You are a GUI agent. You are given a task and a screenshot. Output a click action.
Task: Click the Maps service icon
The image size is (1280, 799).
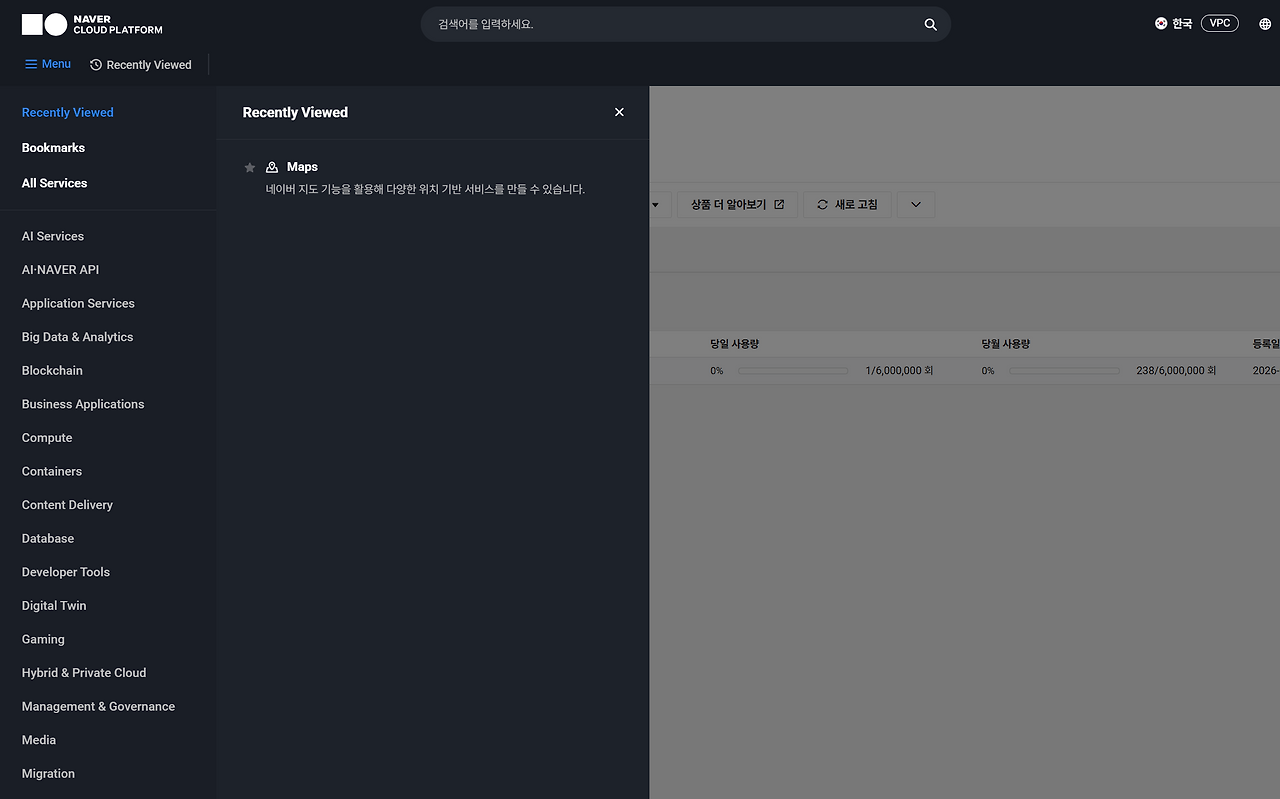[272, 167]
